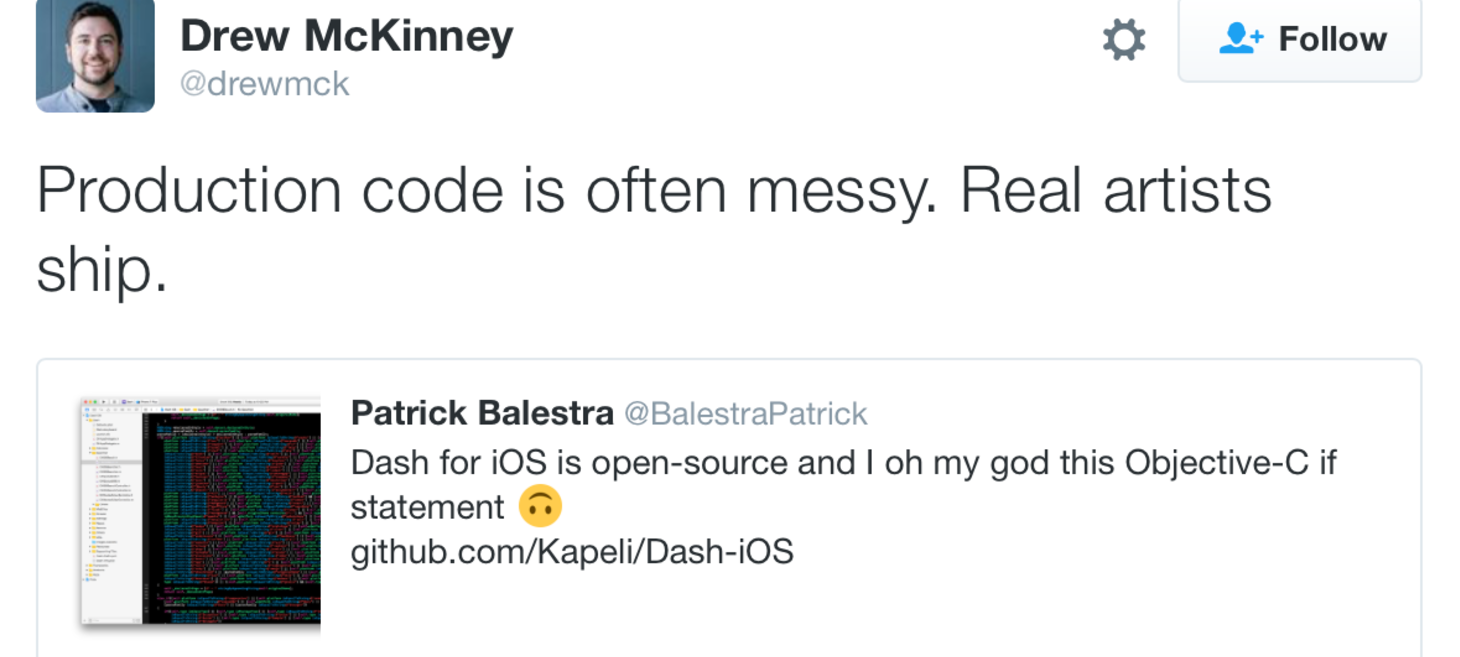
Task: Open the @drewmck handle link
Action: [264, 83]
